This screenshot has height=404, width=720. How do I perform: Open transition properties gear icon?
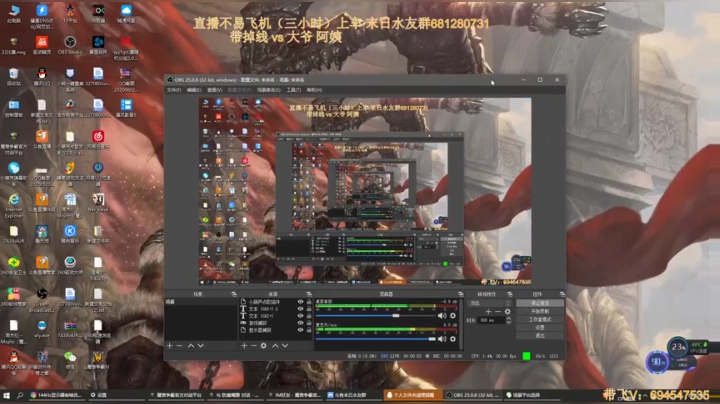(x=507, y=312)
